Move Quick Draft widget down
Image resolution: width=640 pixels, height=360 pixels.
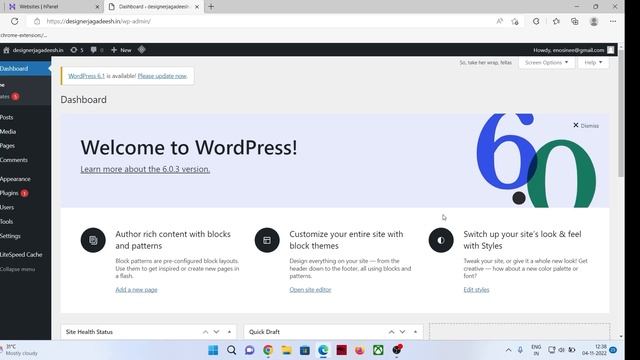[x=402, y=332]
